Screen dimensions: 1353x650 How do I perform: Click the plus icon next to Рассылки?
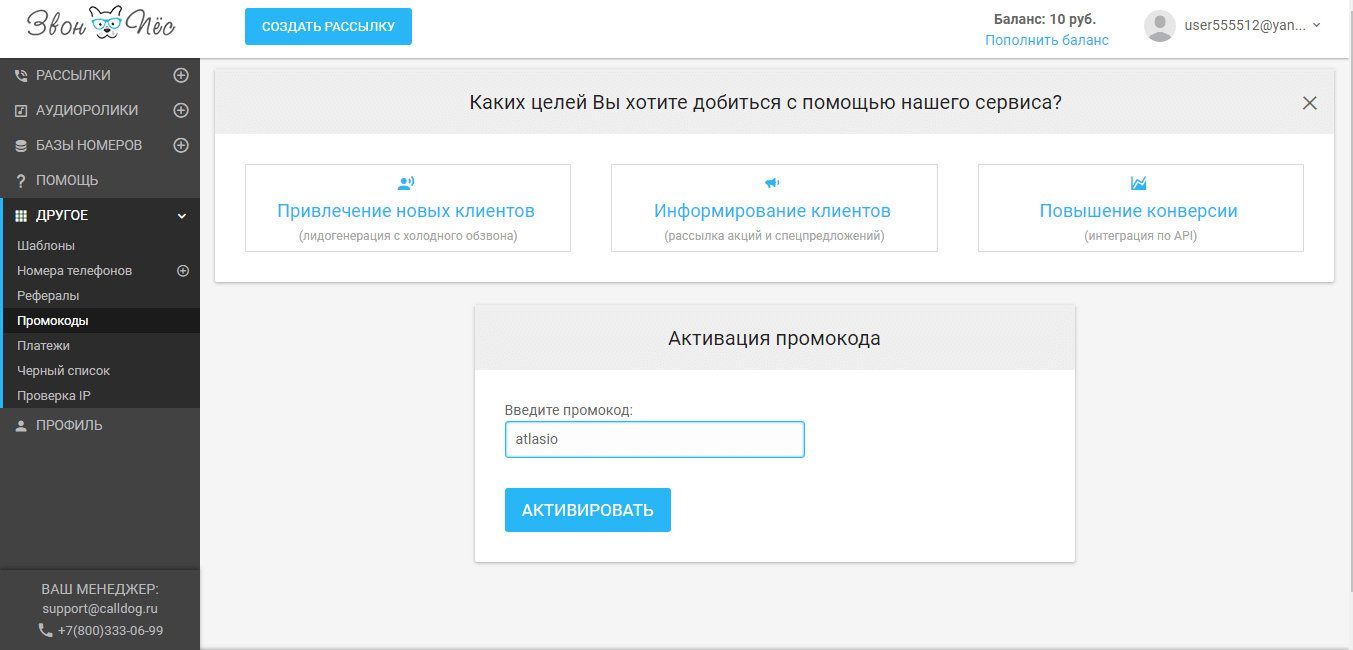pyautogui.click(x=181, y=75)
